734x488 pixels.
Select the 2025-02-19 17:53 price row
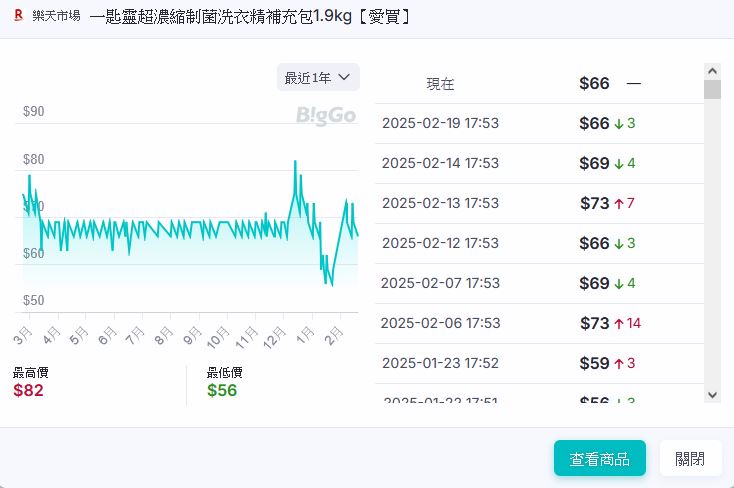[538, 124]
